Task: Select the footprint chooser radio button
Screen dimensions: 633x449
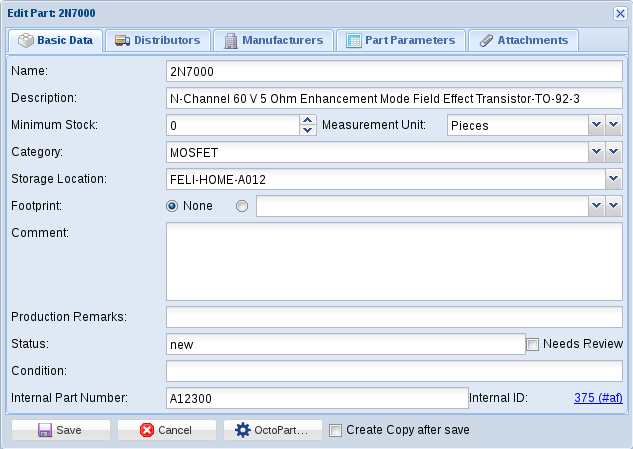Action: (x=242, y=206)
